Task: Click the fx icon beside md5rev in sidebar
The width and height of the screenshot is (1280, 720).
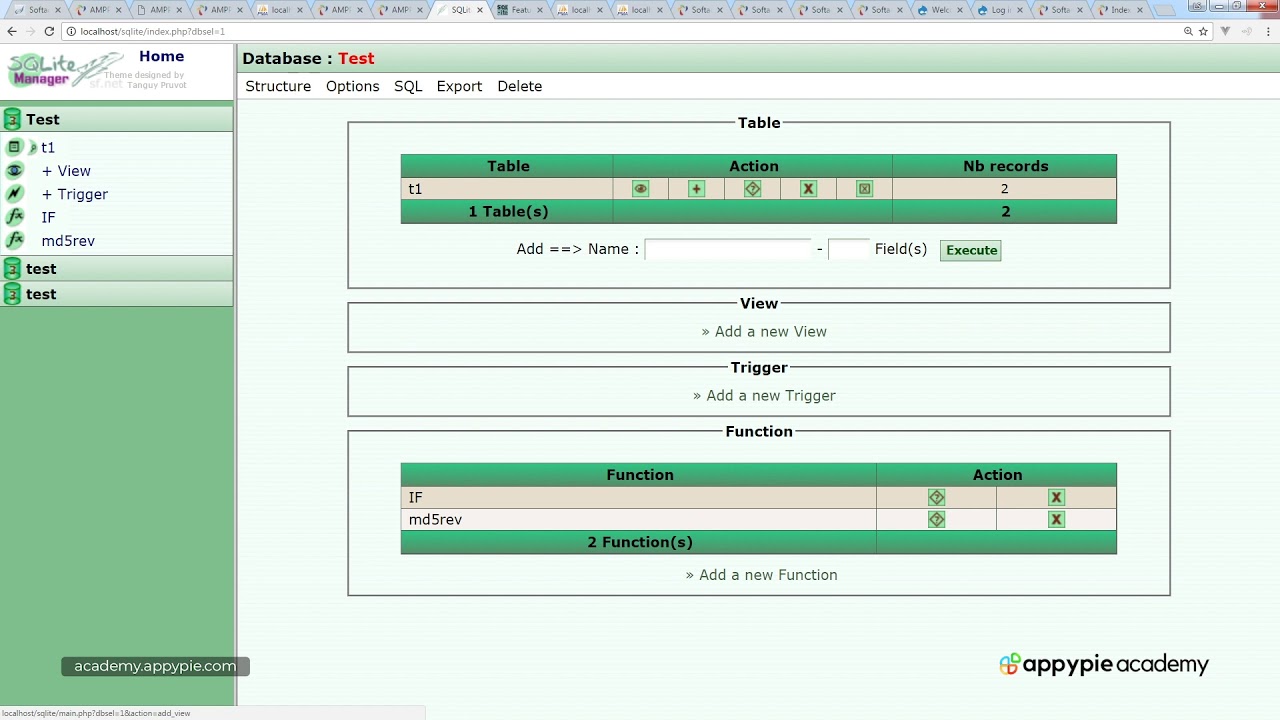Action: click(x=15, y=241)
